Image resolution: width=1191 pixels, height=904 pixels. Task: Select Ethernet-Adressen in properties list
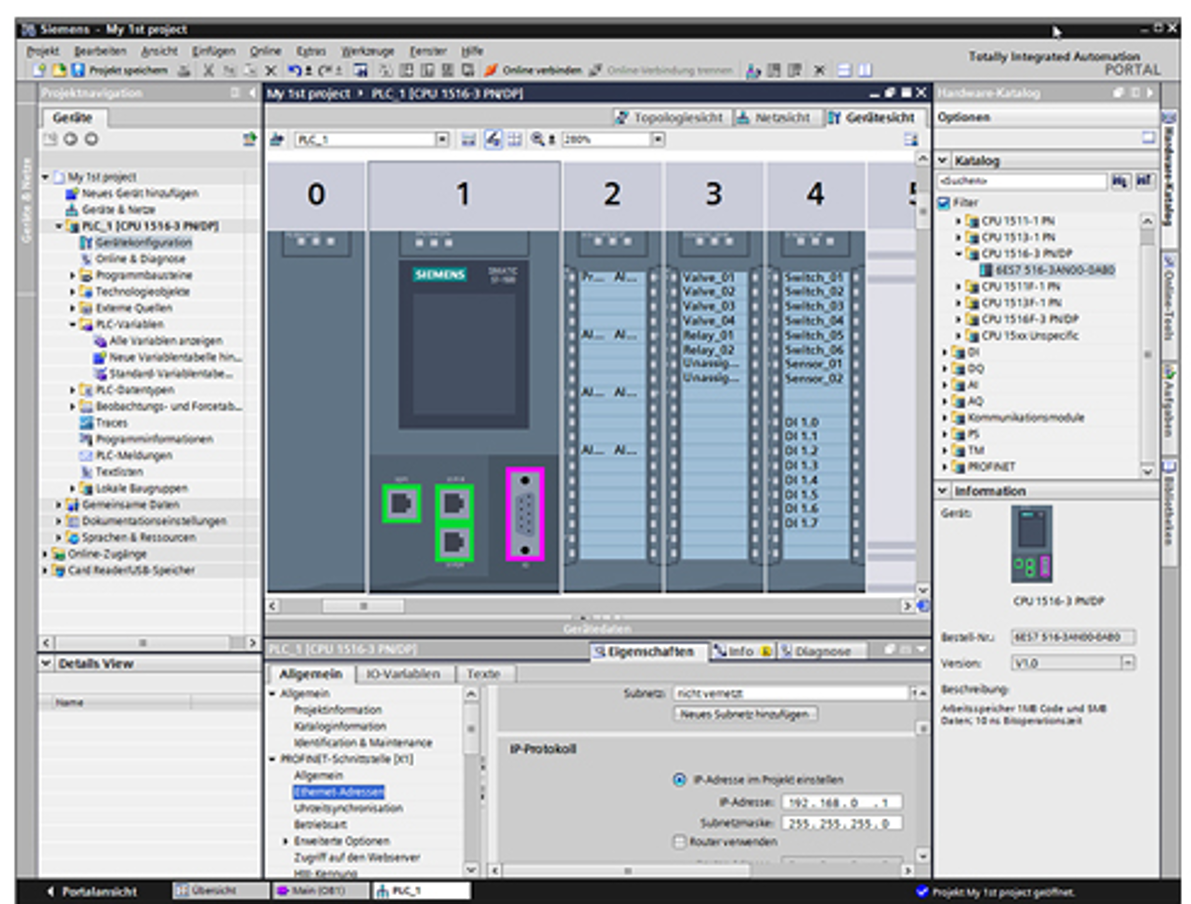click(339, 792)
